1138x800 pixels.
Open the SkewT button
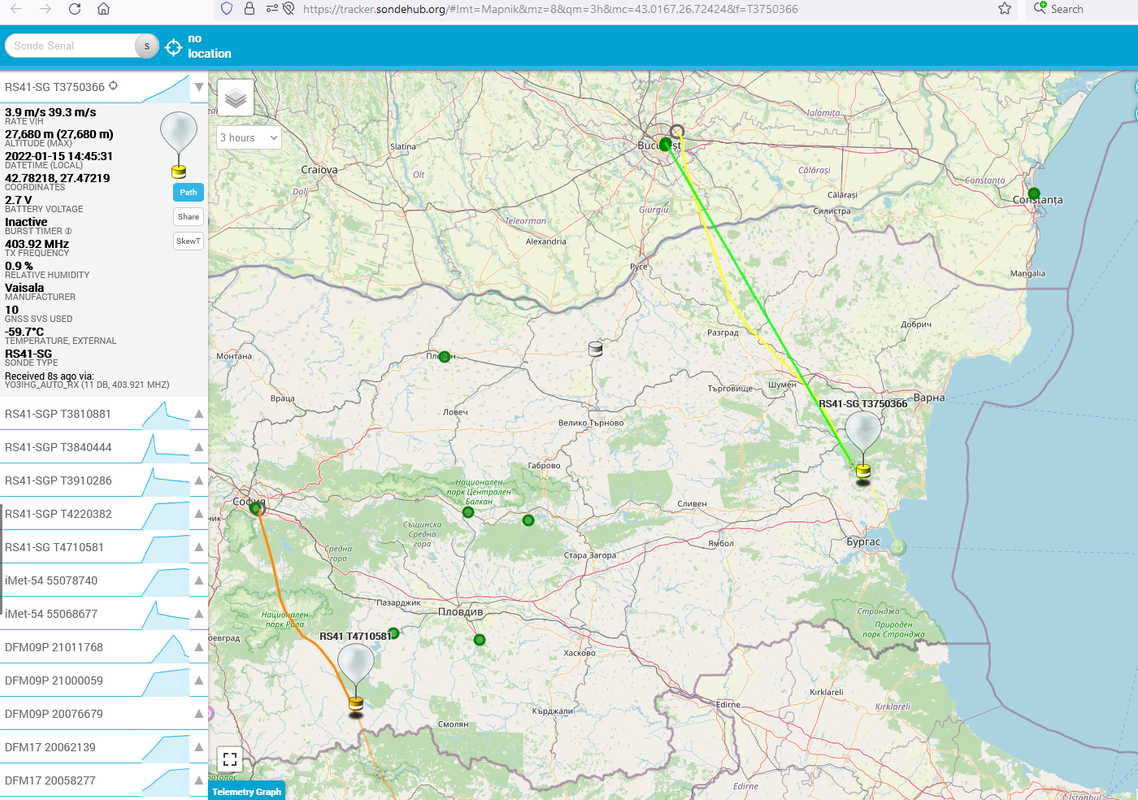click(188, 241)
